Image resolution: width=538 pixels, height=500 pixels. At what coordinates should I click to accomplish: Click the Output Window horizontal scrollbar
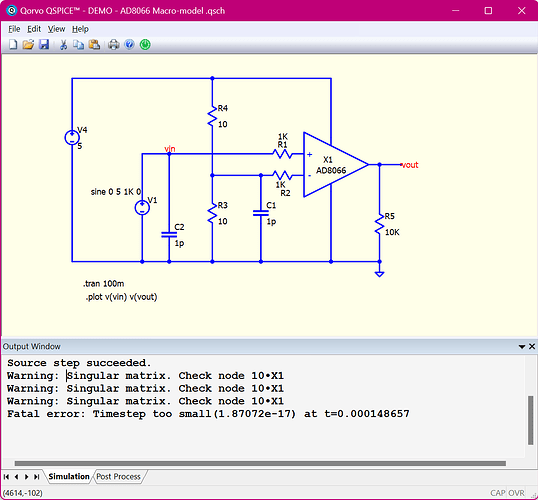(x=260, y=464)
